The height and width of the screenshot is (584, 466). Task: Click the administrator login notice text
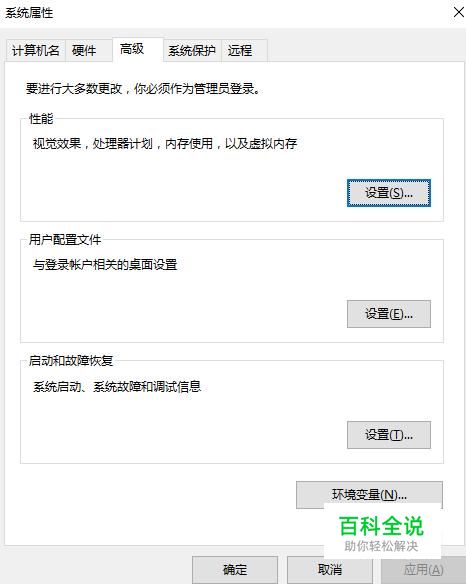143,89
